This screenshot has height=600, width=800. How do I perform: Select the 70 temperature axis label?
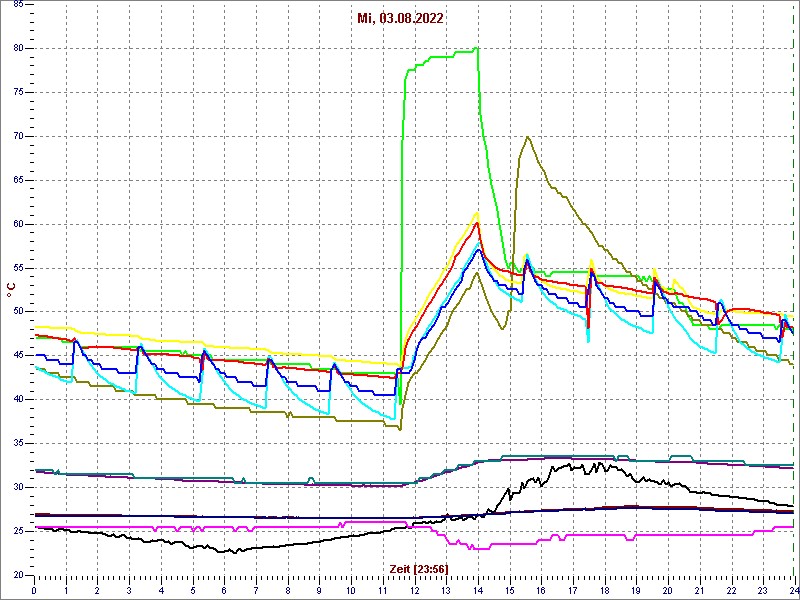[x=18, y=136]
